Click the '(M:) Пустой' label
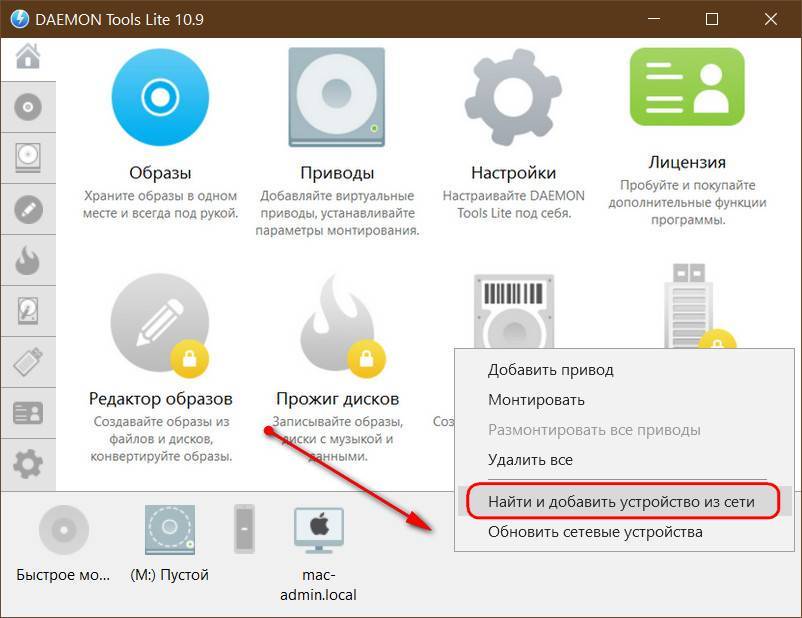The width and height of the screenshot is (802, 618). [x=170, y=575]
